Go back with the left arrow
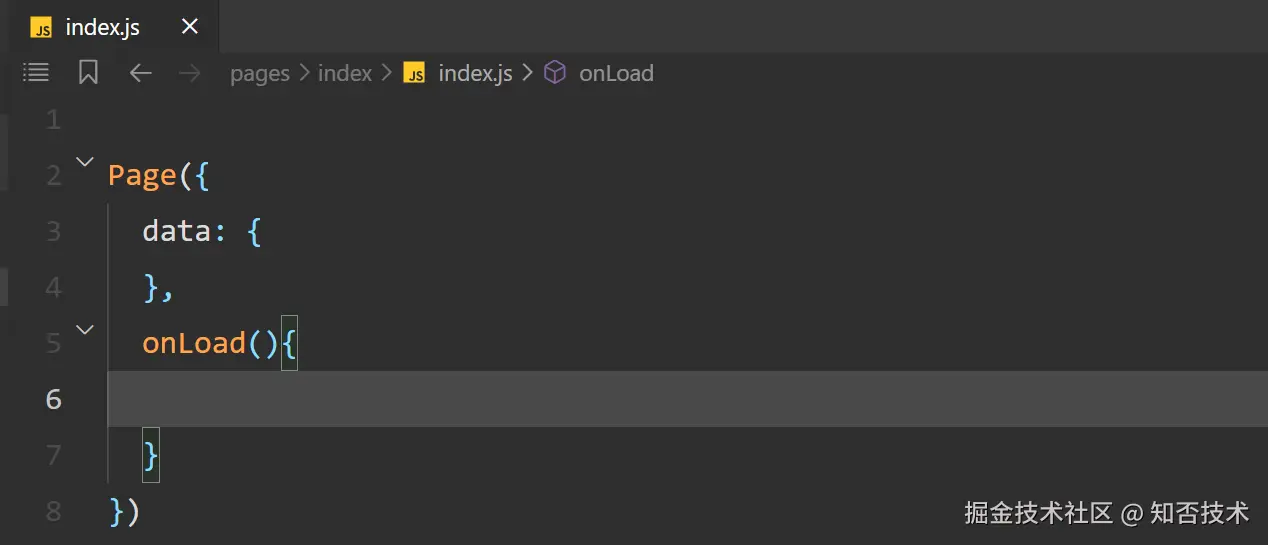Viewport: 1268px width, 545px height. tap(140, 72)
